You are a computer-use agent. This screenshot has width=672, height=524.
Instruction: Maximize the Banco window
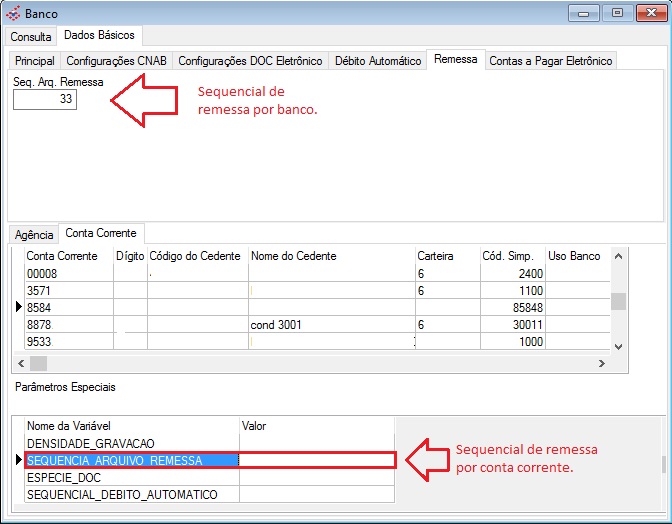click(617, 13)
